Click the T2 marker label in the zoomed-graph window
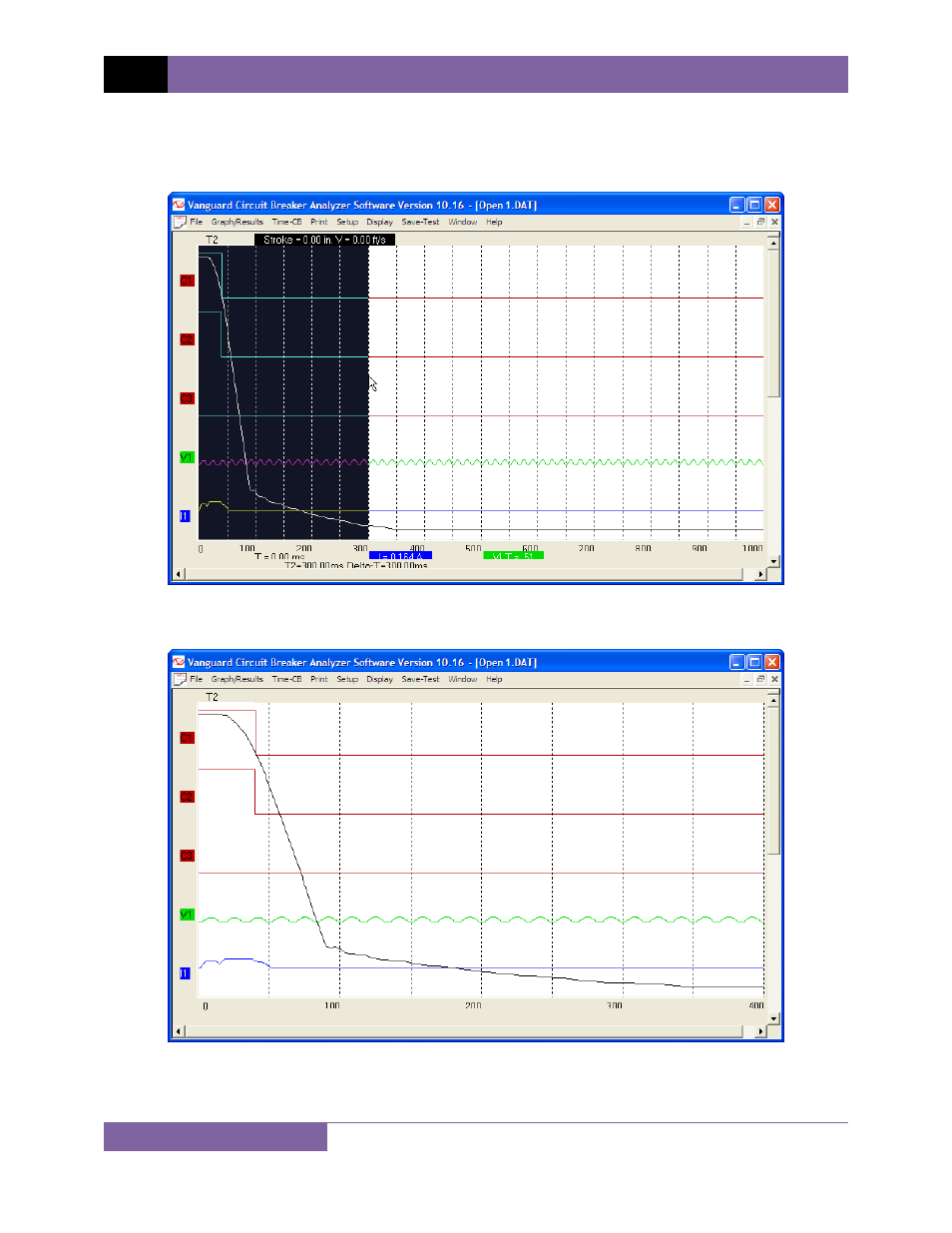 212,697
